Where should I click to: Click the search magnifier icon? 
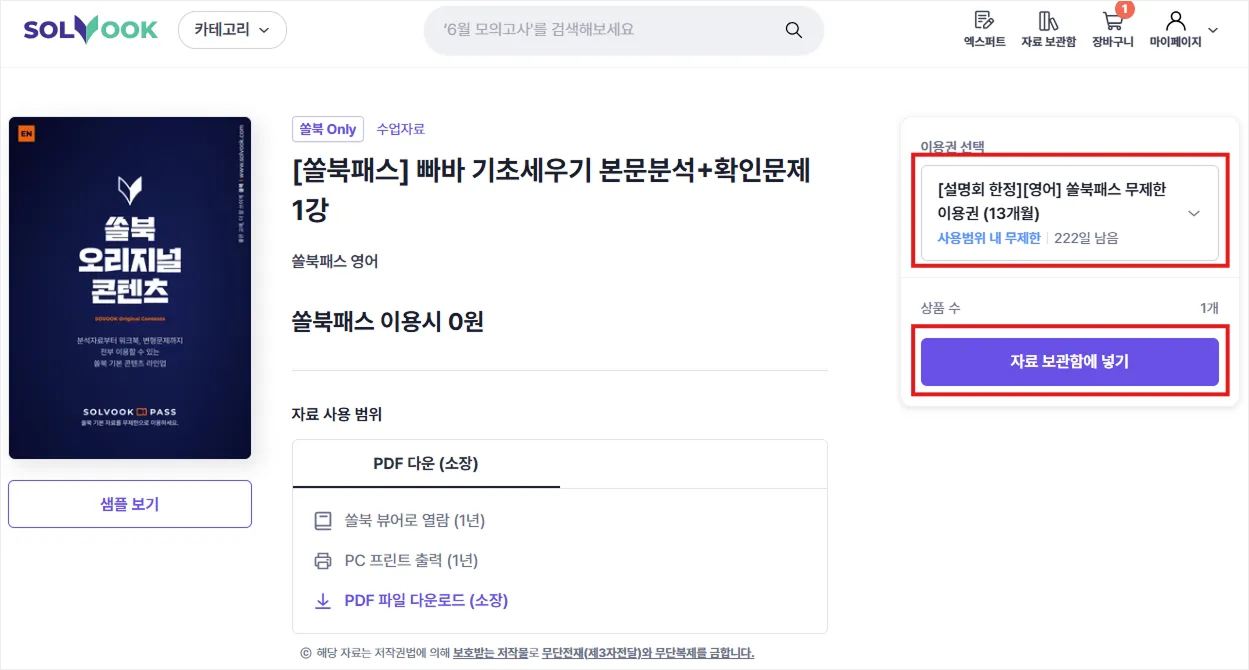pyautogui.click(x=794, y=30)
